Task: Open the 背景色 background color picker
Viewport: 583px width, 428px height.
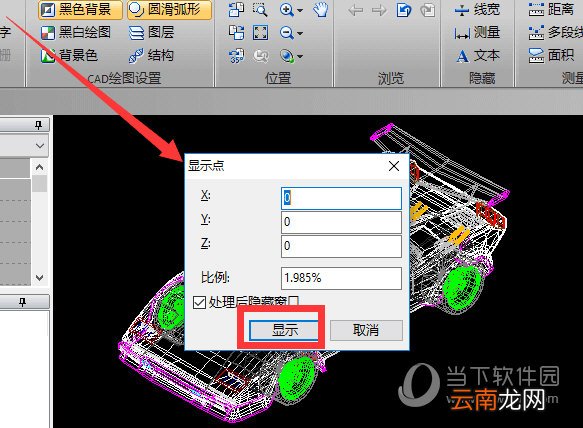Action: tap(69, 56)
